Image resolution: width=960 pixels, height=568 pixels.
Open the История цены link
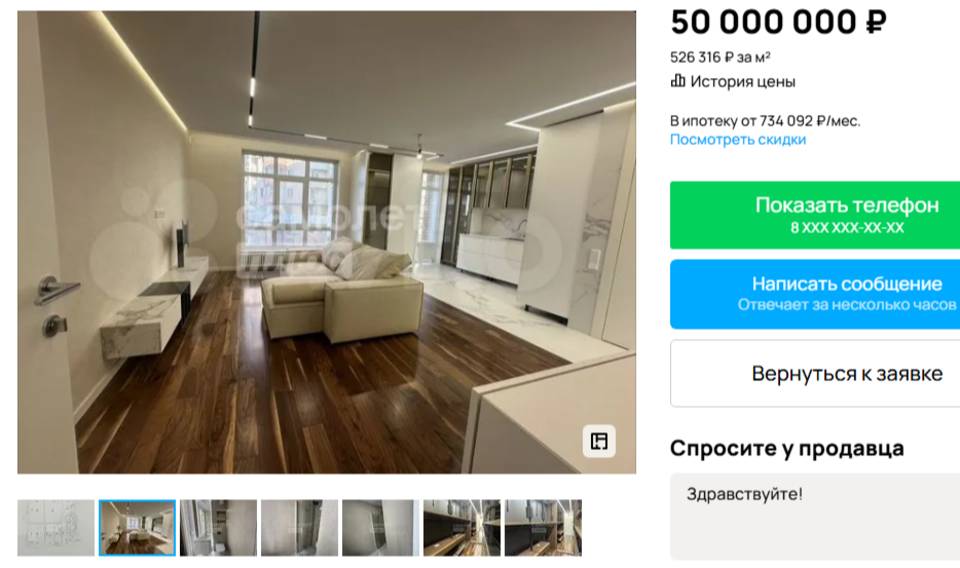(x=742, y=81)
